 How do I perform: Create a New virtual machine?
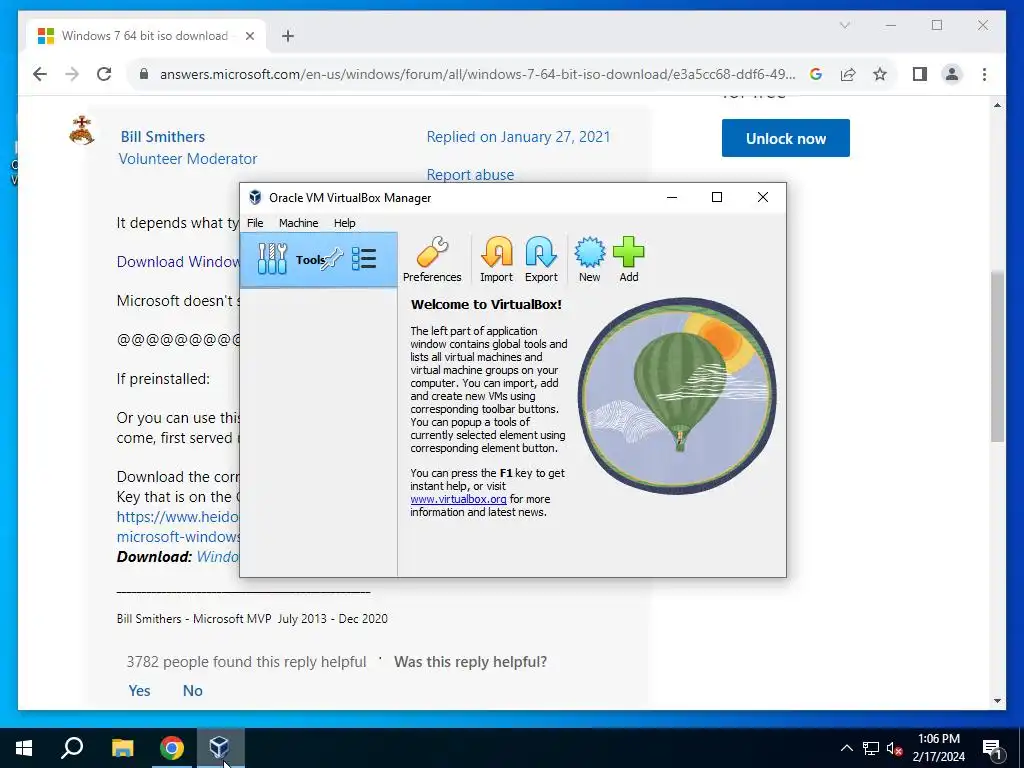pyautogui.click(x=589, y=259)
